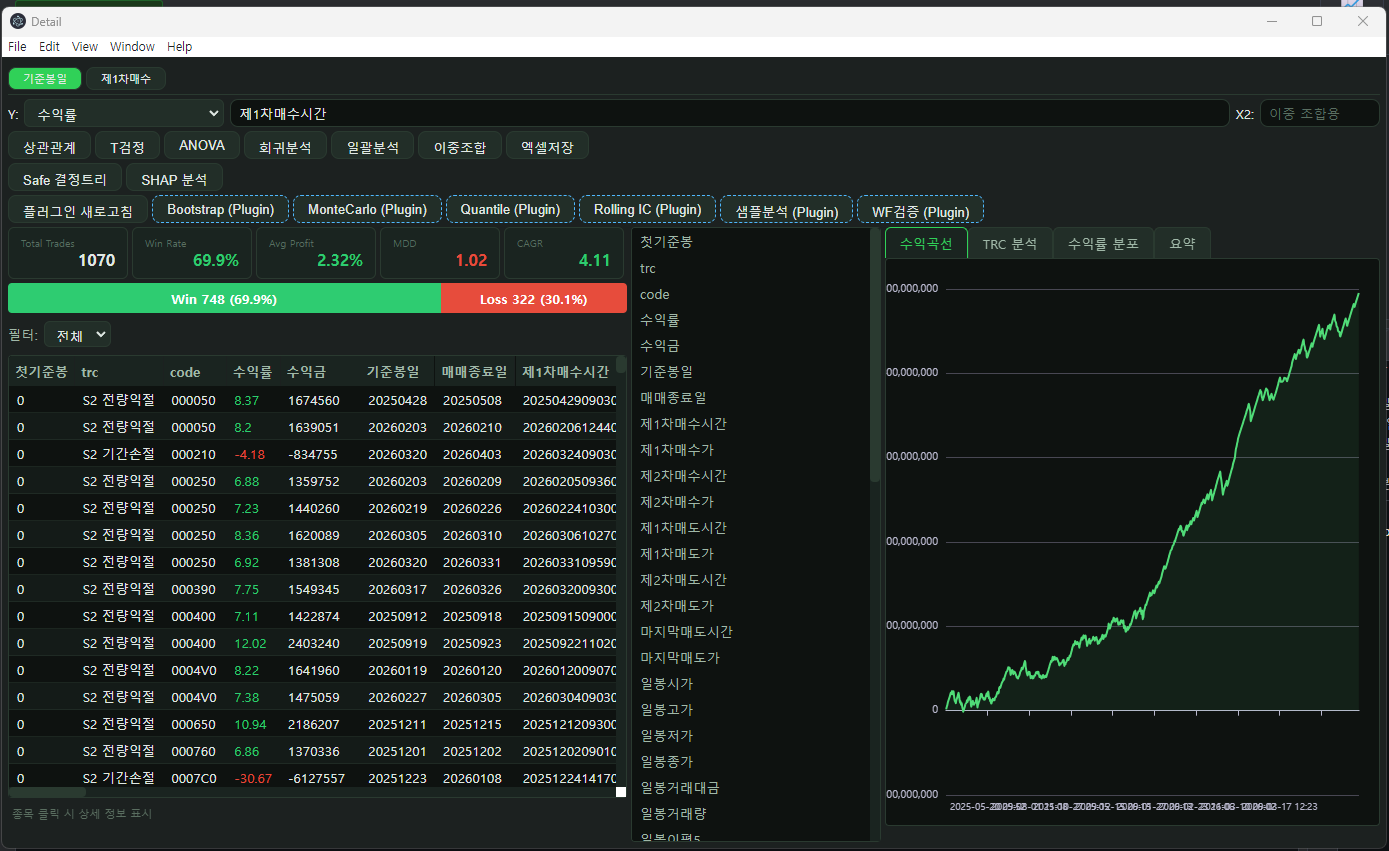Click the horizontal scrollbar under the trades table
The height and width of the screenshot is (851, 1389).
click(47, 792)
